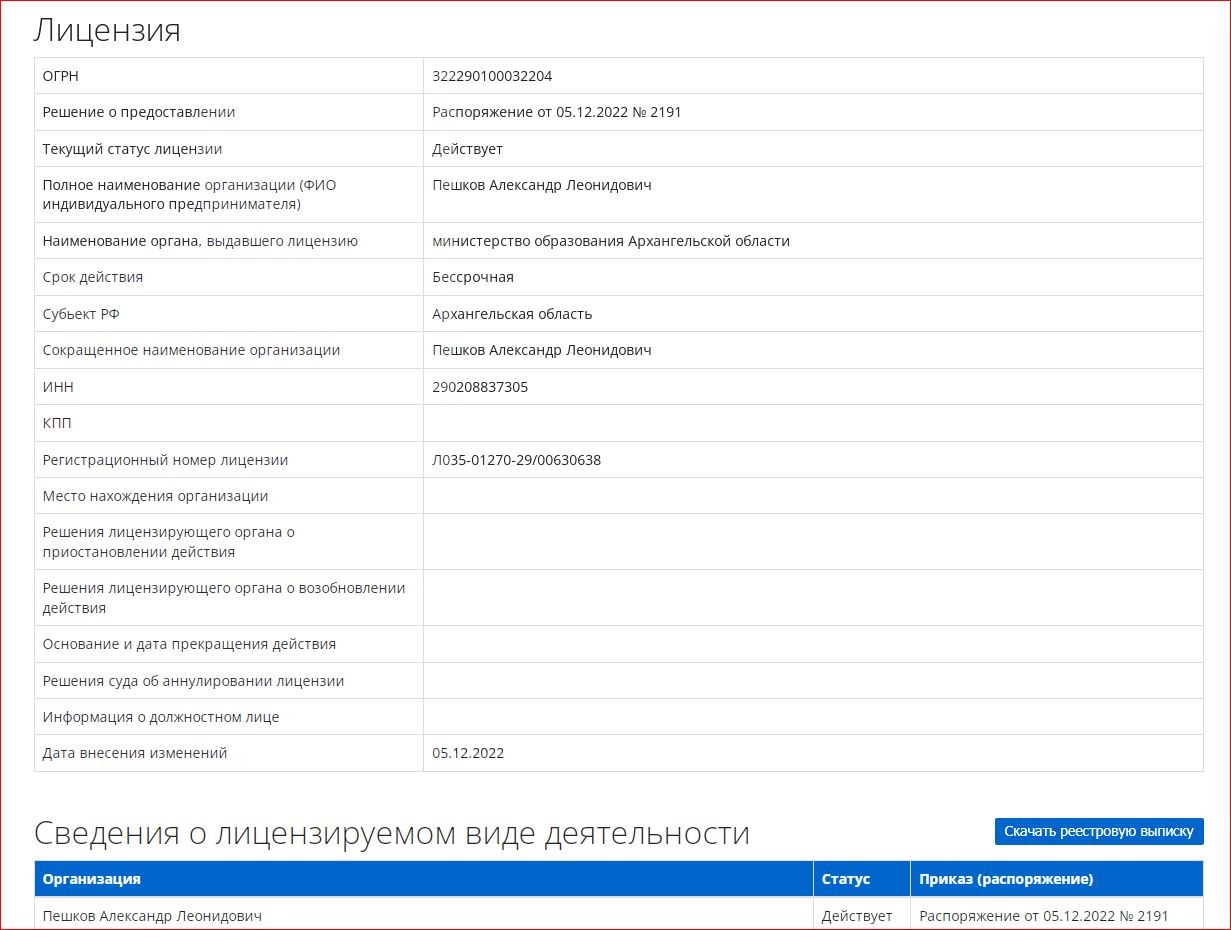Click the Решение о предоставлении order value
1231x930 pixels.
coord(556,112)
